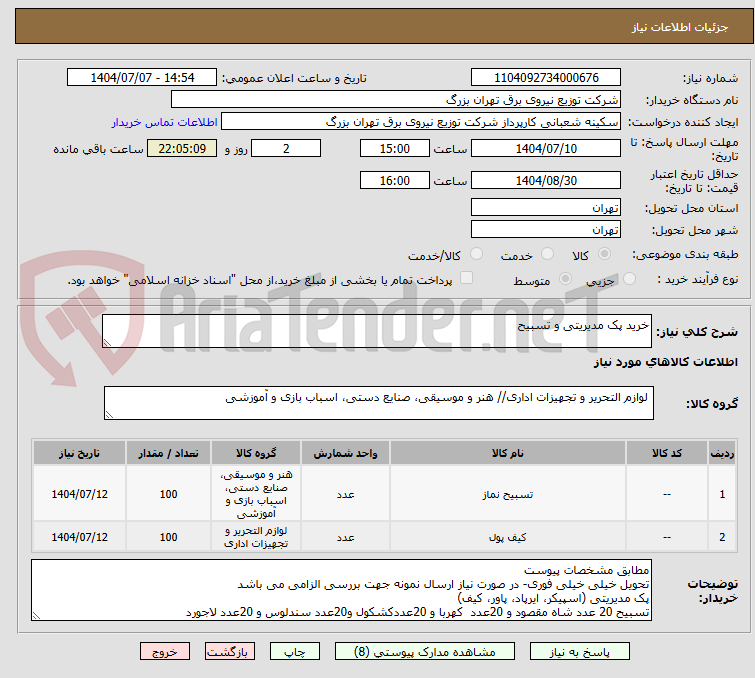This screenshot has width=755, height=678.
Task: Click the 'لوازم التحریر و تجهیزات اداری' group cell in row 2
Action: (256, 537)
